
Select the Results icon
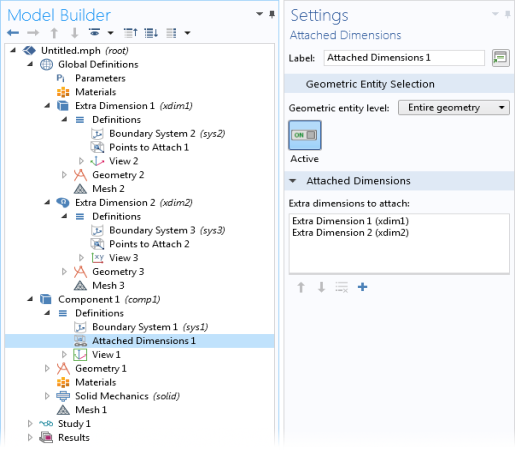pos(46,437)
